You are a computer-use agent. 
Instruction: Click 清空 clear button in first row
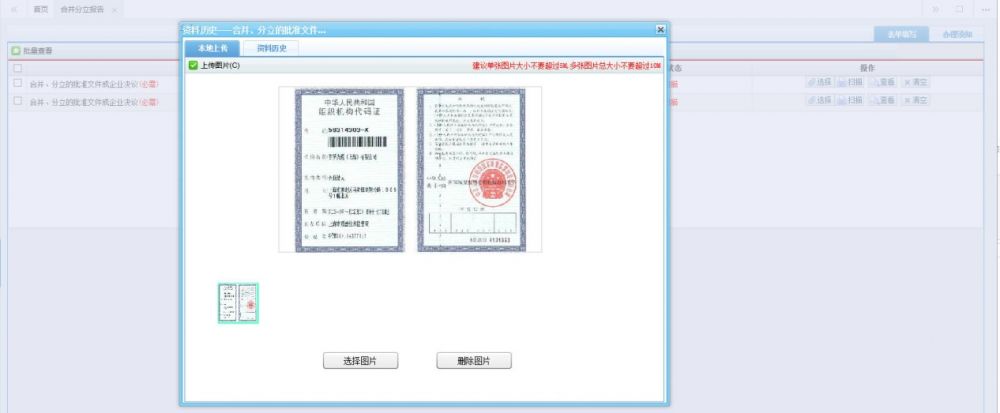click(915, 83)
